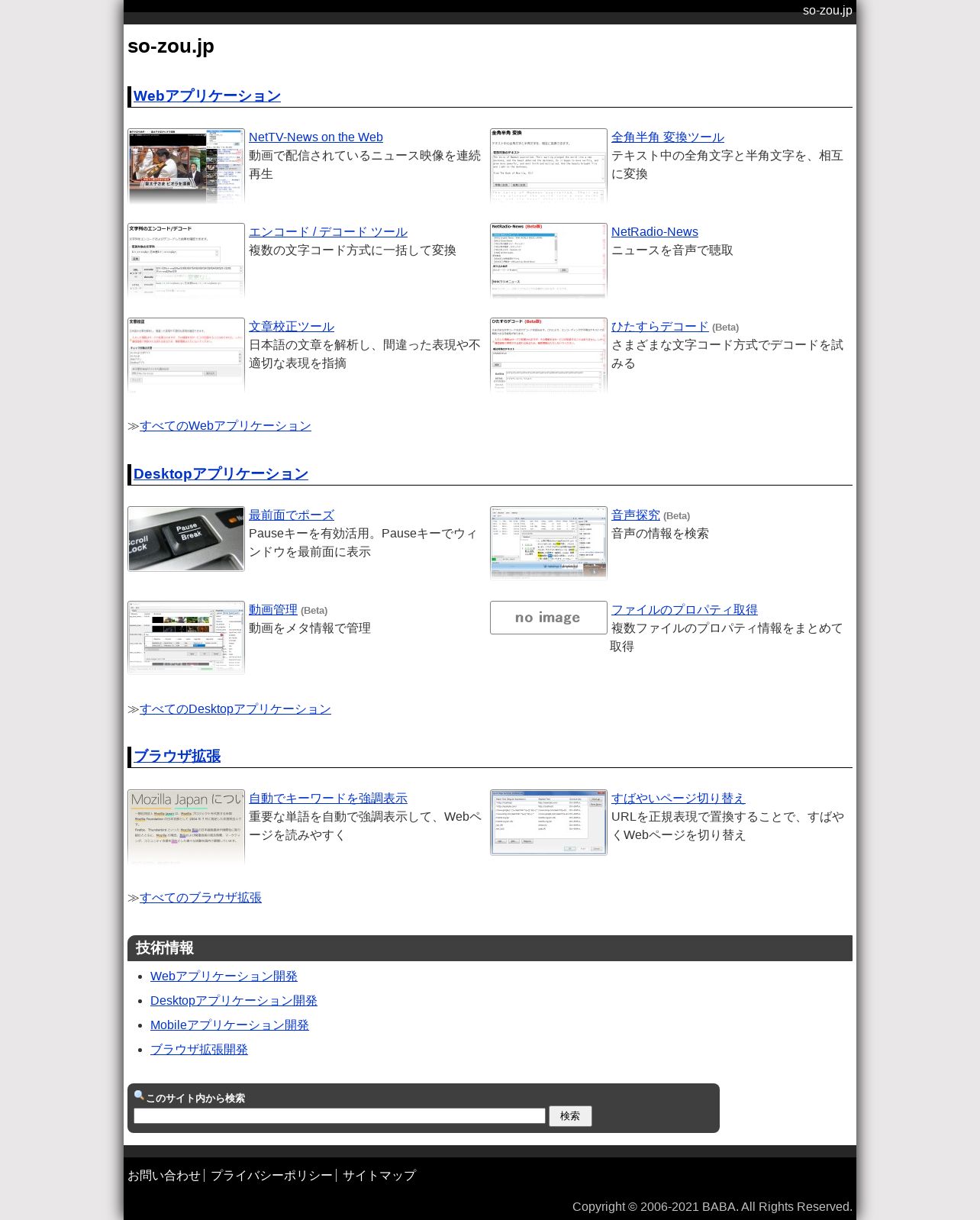Click the 全角半角 変換ツール thumbnail

(x=549, y=166)
